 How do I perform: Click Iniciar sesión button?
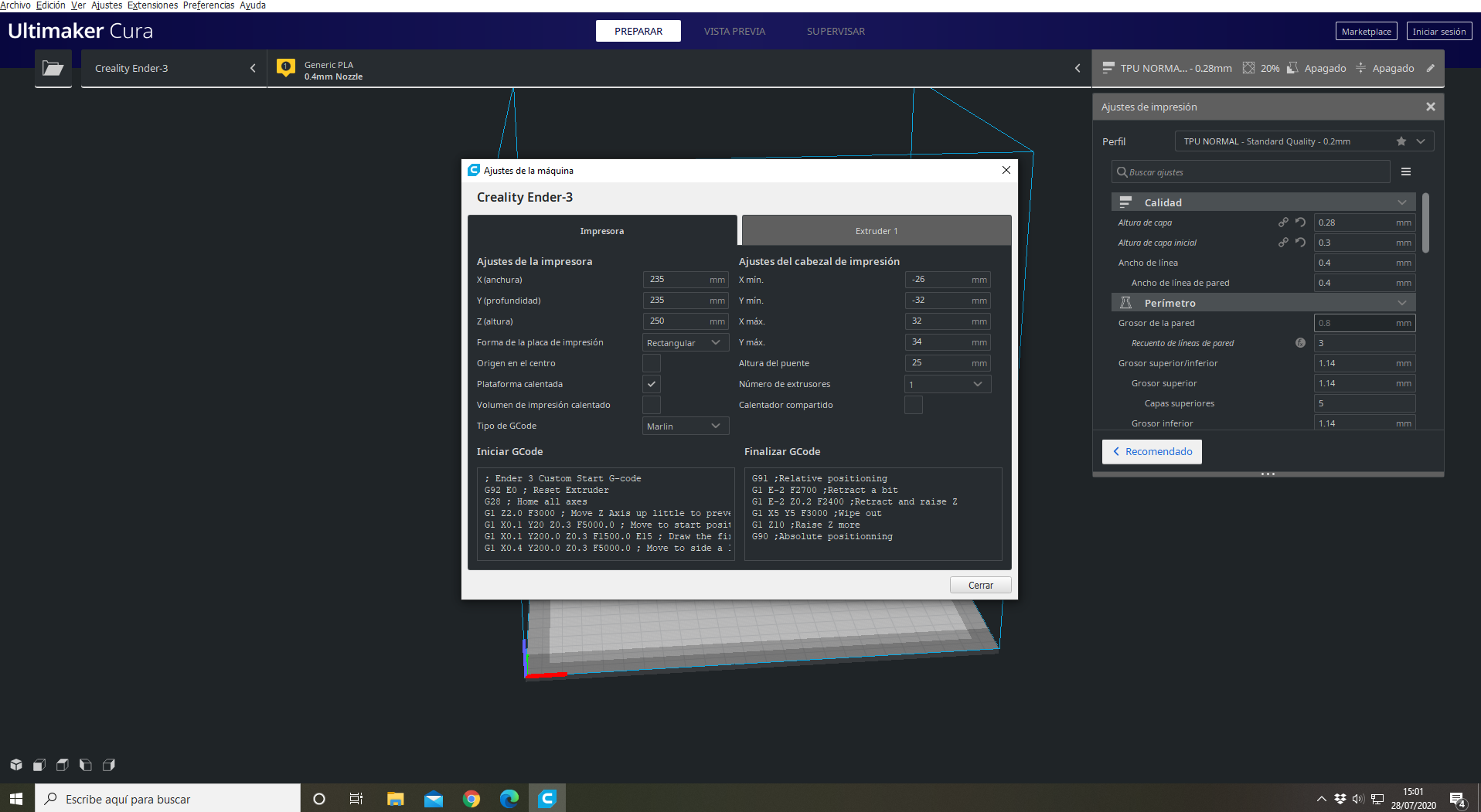click(1438, 31)
